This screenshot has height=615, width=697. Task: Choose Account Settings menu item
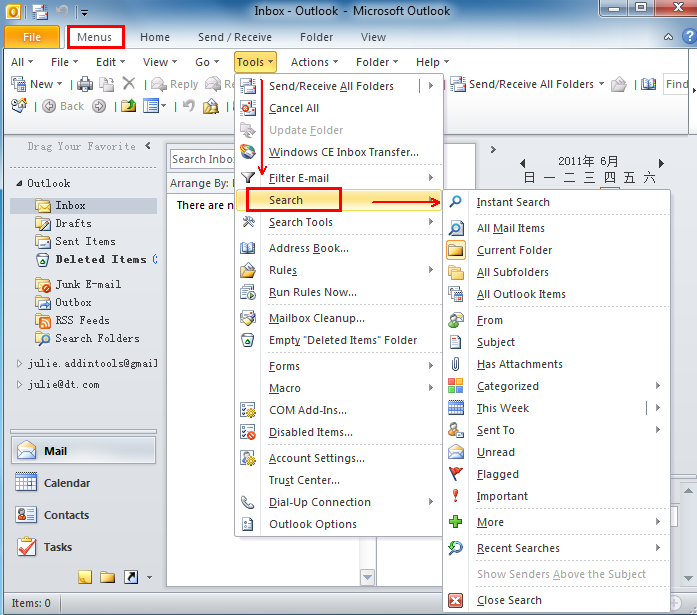click(x=339, y=458)
